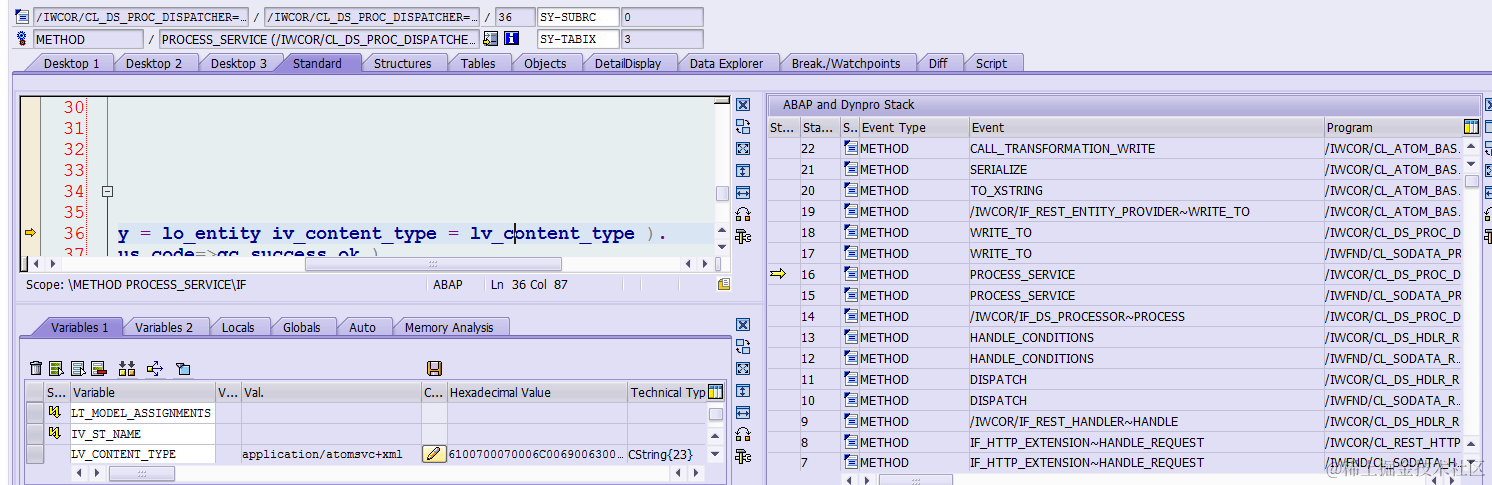Click pencil change icon for LV_CONTENT_TYPE
Image resolution: width=1492 pixels, height=485 pixels.
[433, 454]
